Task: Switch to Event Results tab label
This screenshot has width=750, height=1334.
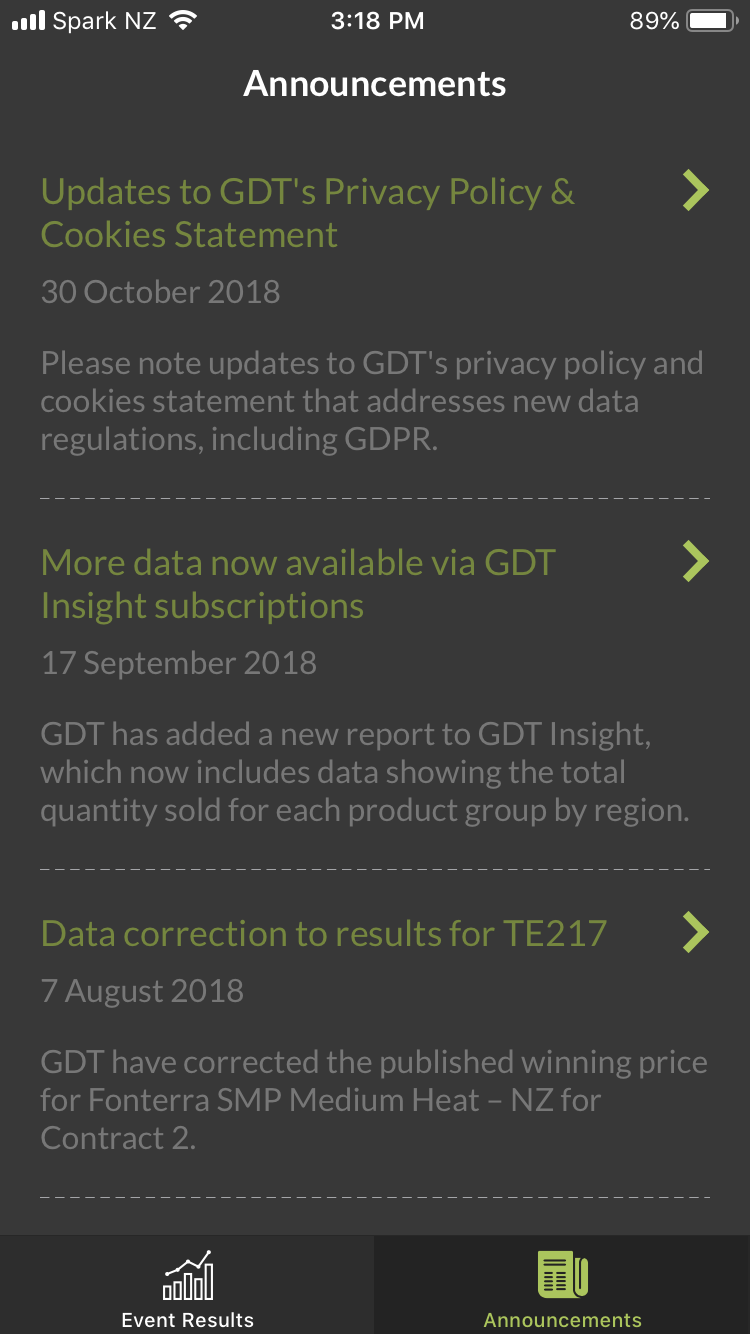Action: [188, 1320]
